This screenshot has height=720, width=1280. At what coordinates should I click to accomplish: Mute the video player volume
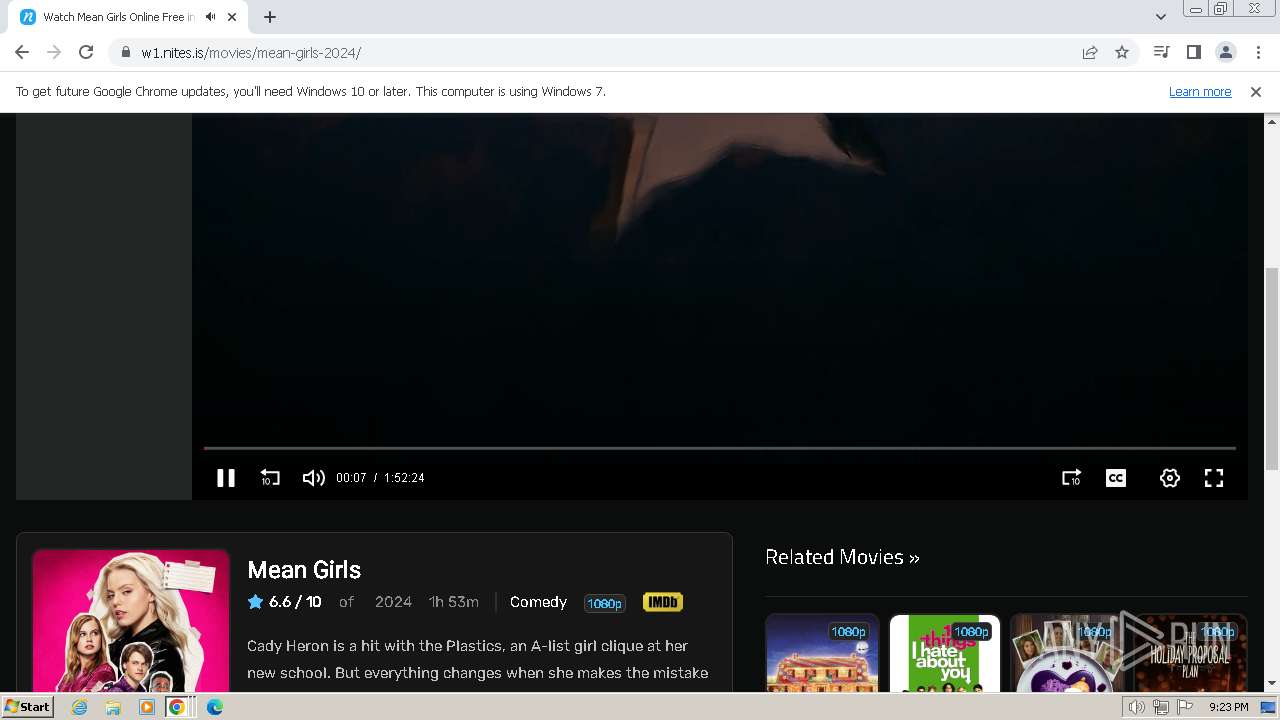tap(313, 478)
